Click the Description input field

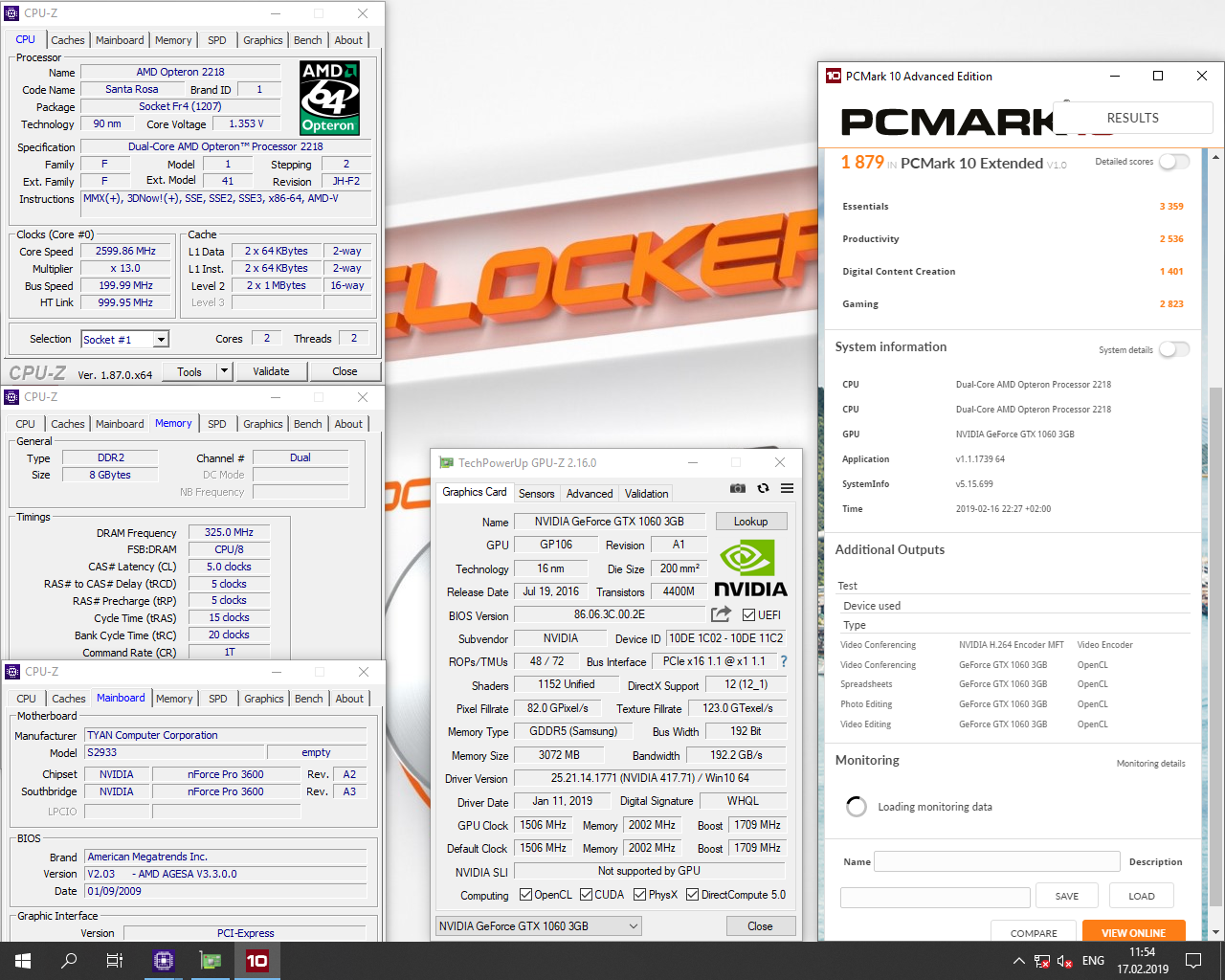pyautogui.click(x=935, y=897)
